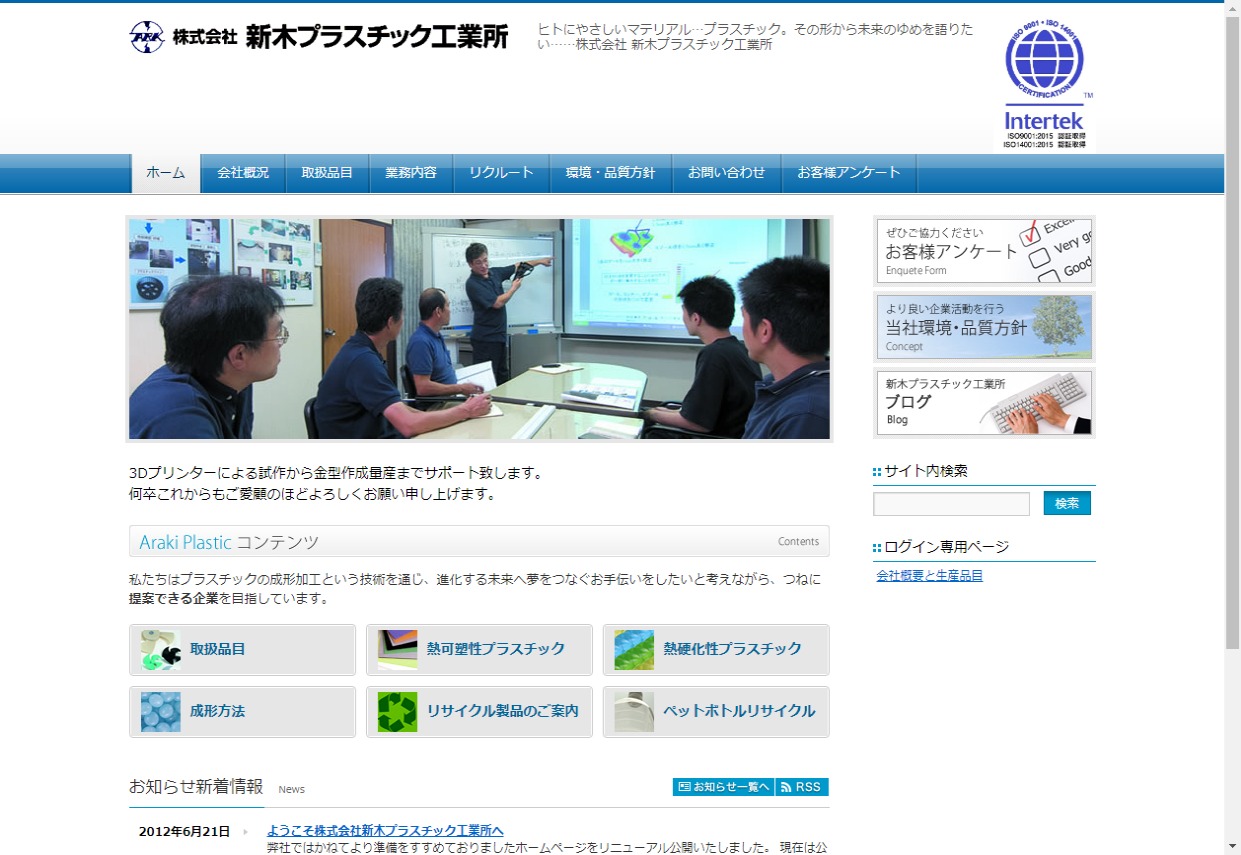Click the ログイン専用ページ sidebar heading

pyautogui.click(x=946, y=547)
